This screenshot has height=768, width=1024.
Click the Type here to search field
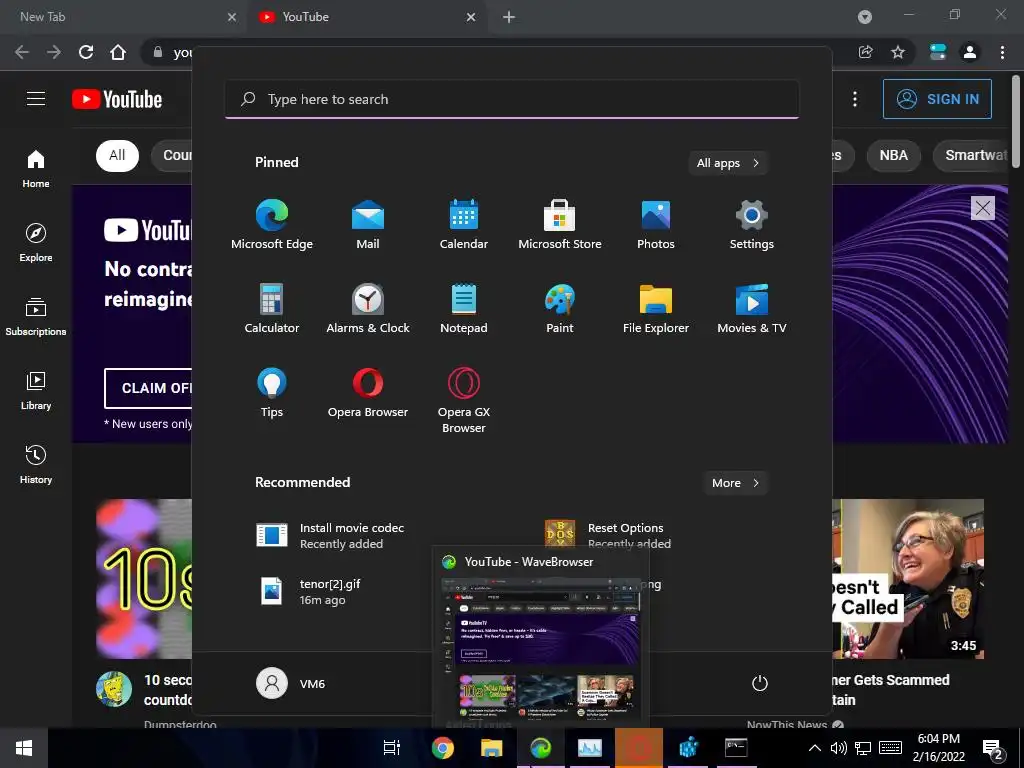coord(512,99)
